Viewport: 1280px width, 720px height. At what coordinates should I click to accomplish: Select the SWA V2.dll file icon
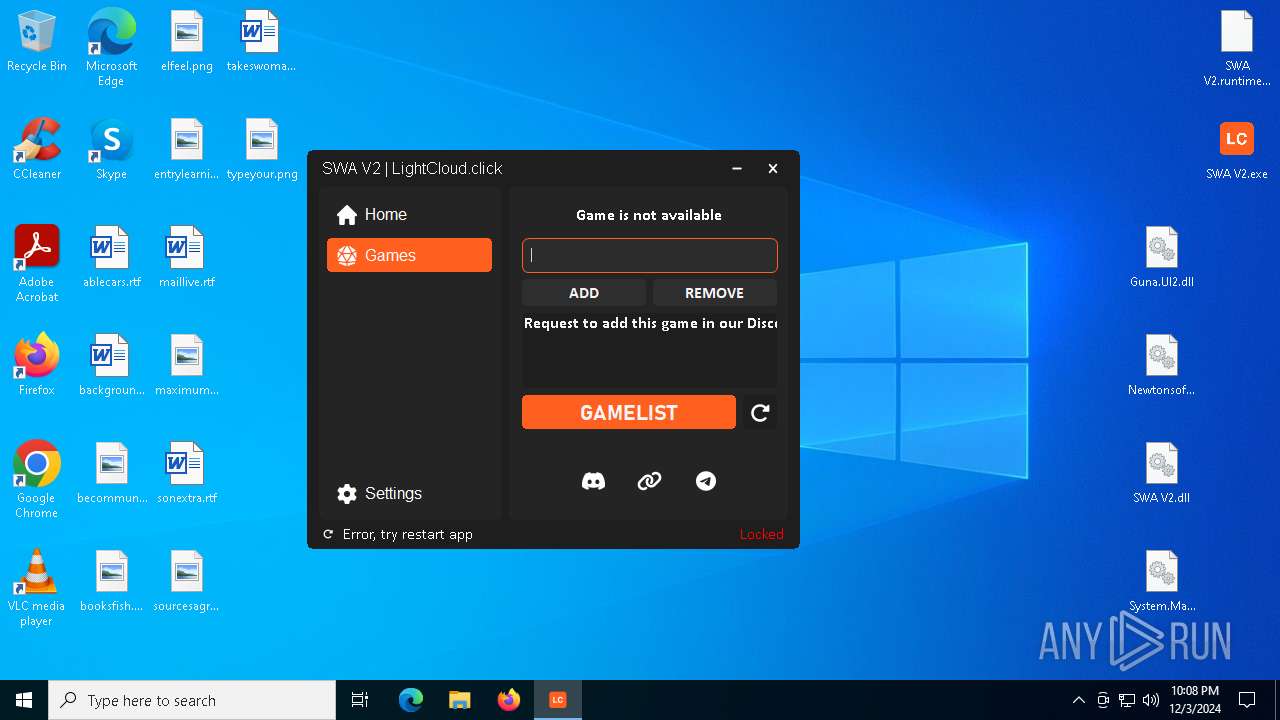coord(1162,473)
